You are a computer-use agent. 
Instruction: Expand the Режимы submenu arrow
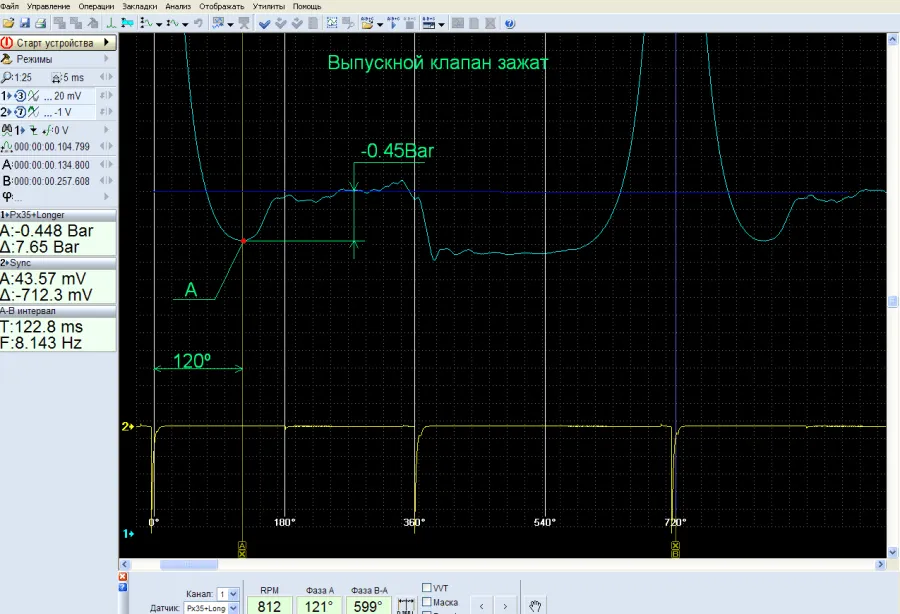click(106, 59)
